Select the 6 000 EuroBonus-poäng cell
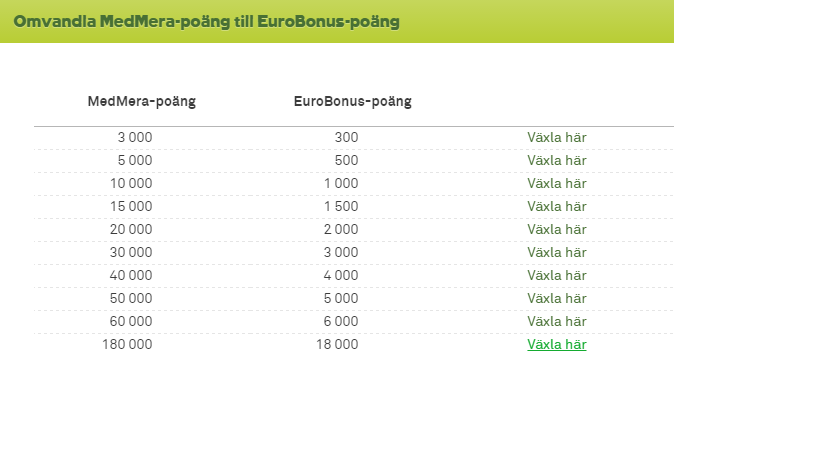 [x=341, y=321]
